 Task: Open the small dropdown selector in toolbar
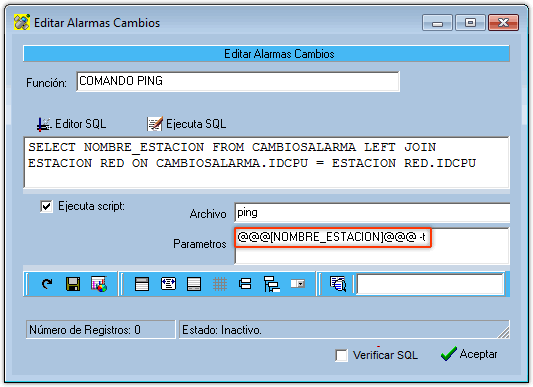coord(298,283)
